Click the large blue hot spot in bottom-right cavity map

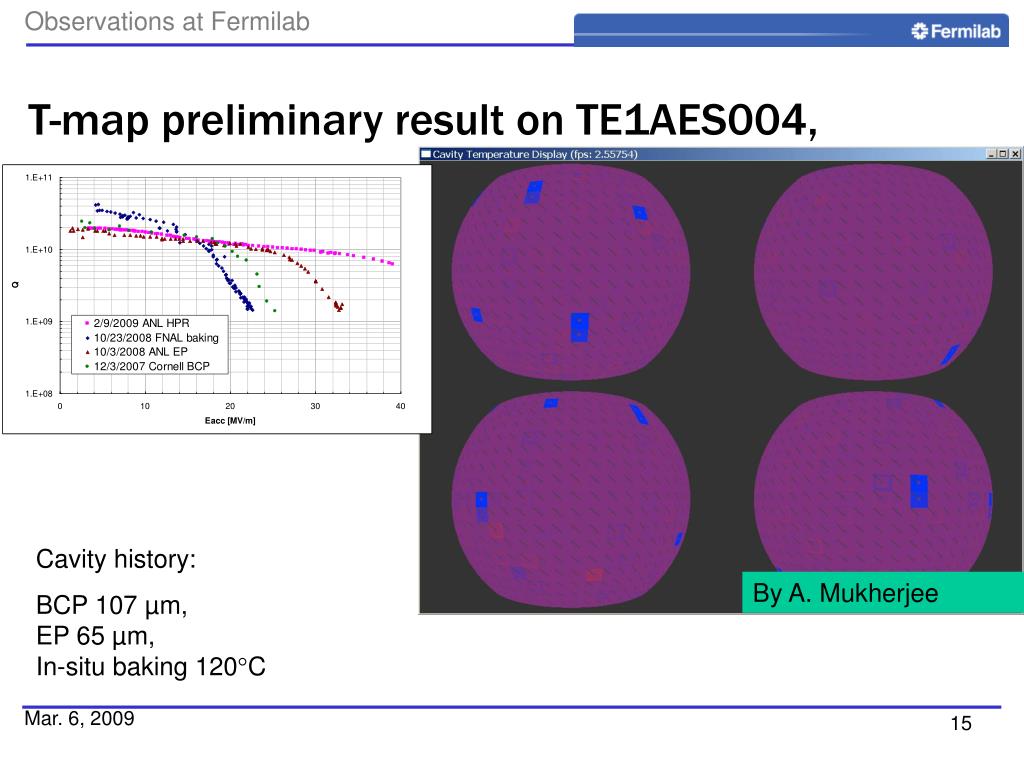pyautogui.click(x=919, y=491)
